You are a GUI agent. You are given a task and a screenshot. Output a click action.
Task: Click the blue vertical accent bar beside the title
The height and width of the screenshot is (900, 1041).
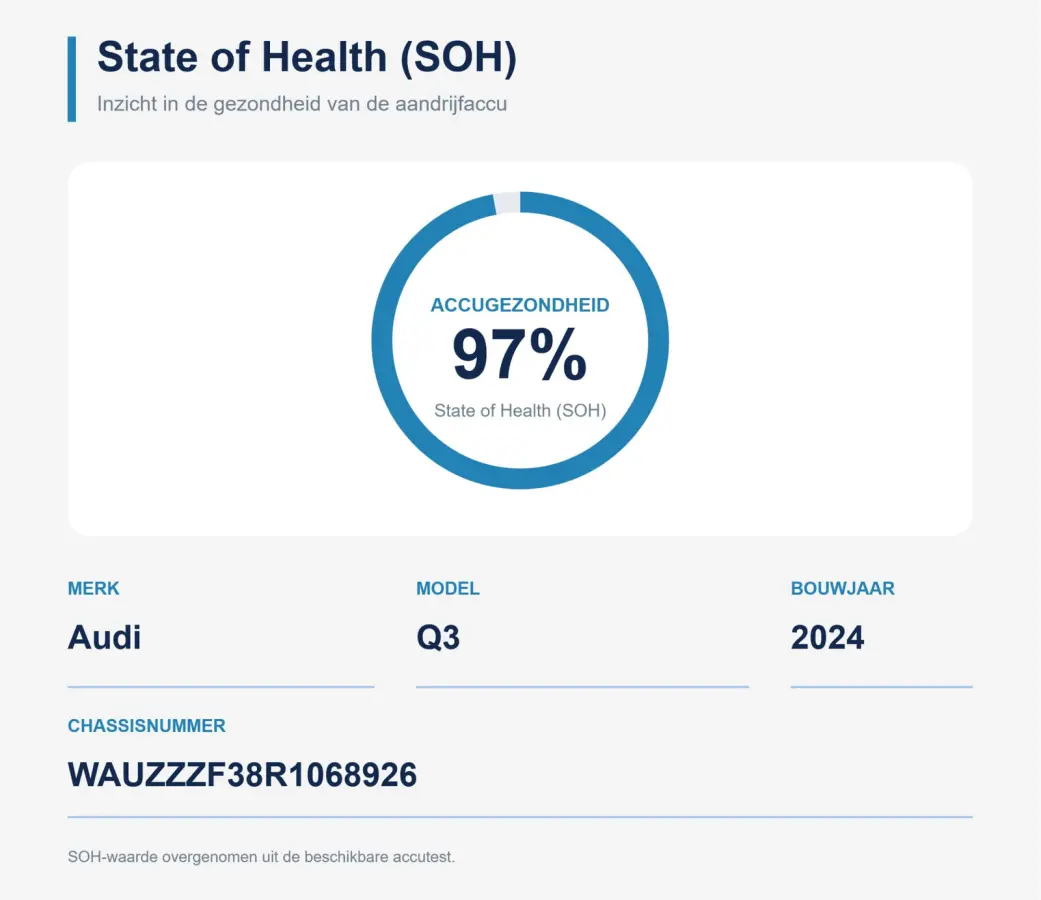click(x=72, y=79)
